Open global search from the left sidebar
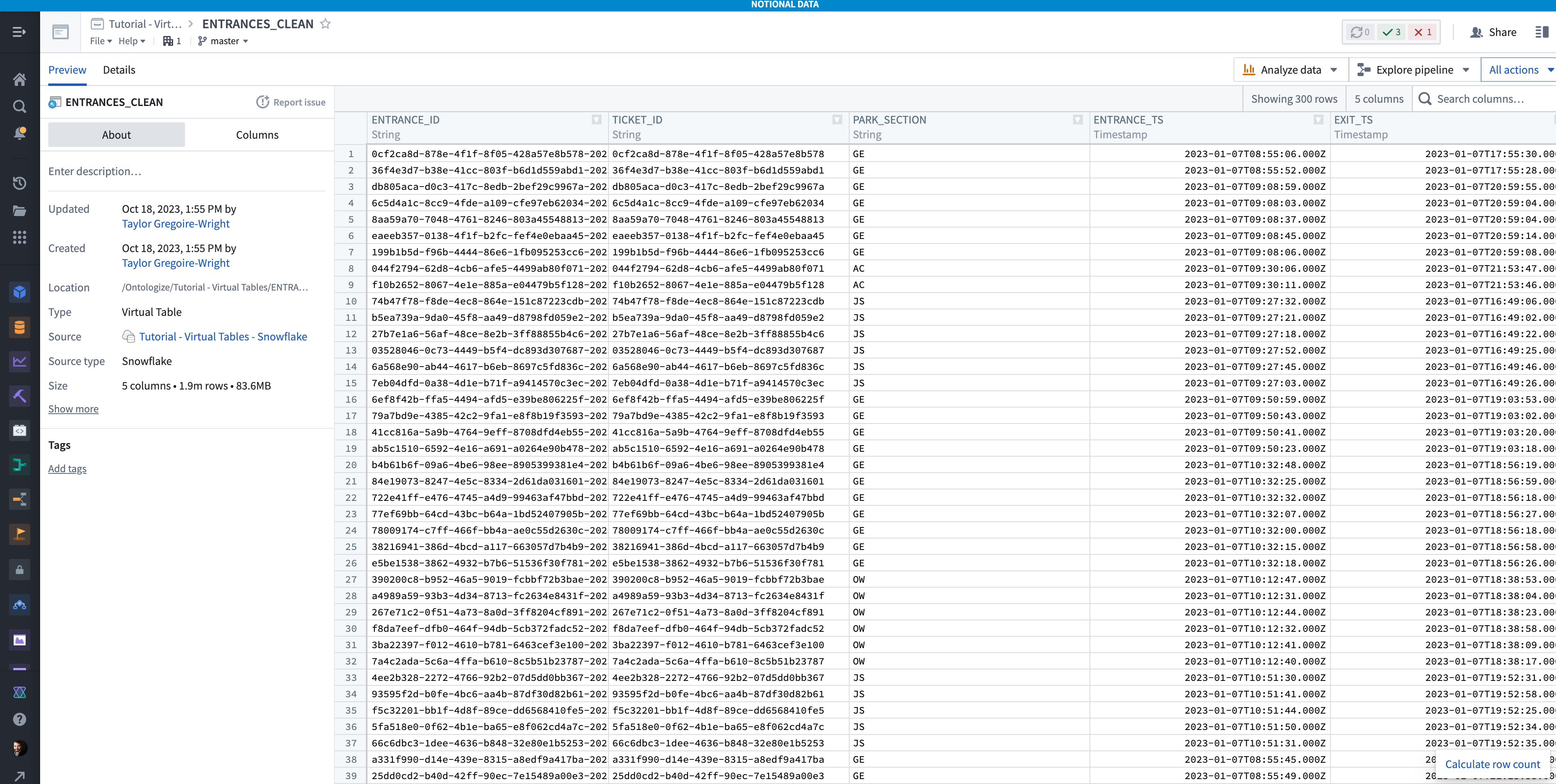 (20, 106)
